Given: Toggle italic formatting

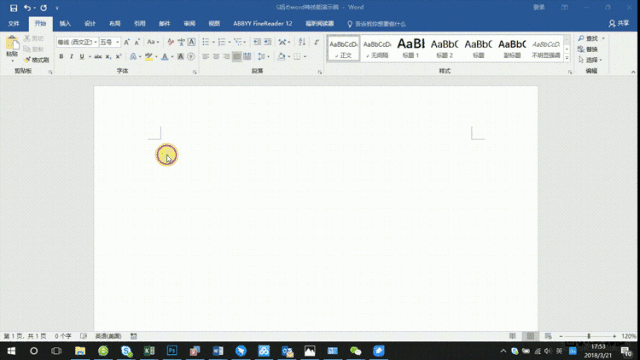Looking at the screenshot, I should [x=71, y=57].
